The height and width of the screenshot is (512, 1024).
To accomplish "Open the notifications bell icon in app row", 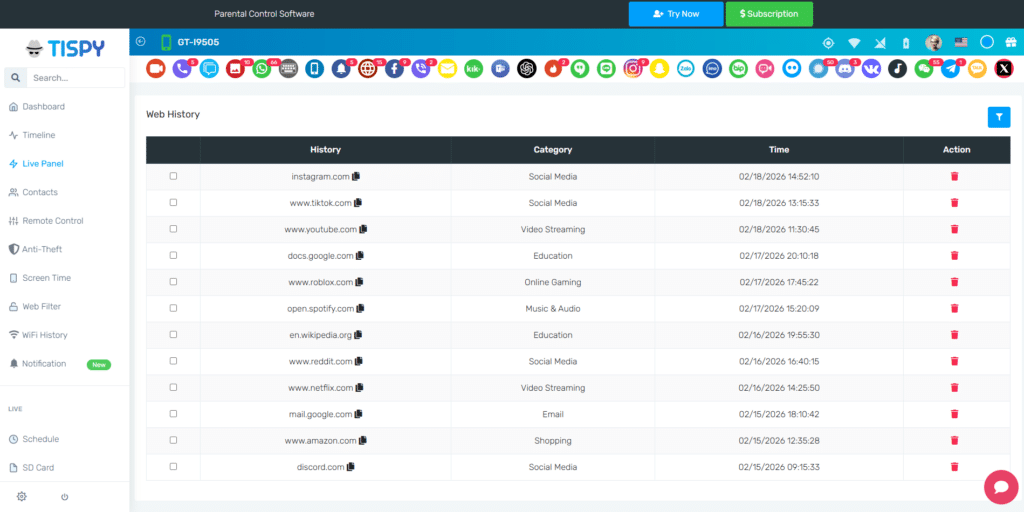I will point(341,68).
